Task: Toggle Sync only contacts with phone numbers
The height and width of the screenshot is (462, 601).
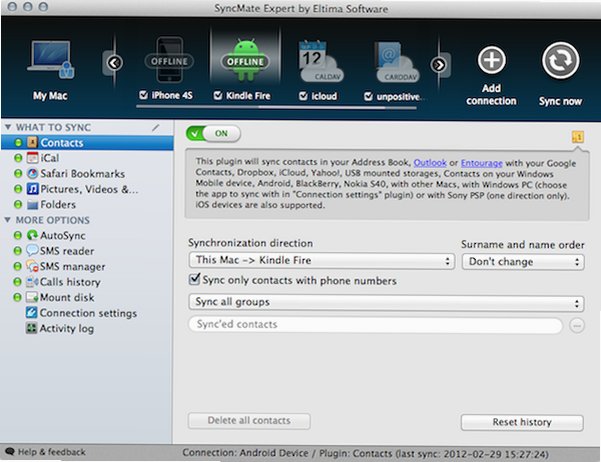Action: (x=194, y=279)
